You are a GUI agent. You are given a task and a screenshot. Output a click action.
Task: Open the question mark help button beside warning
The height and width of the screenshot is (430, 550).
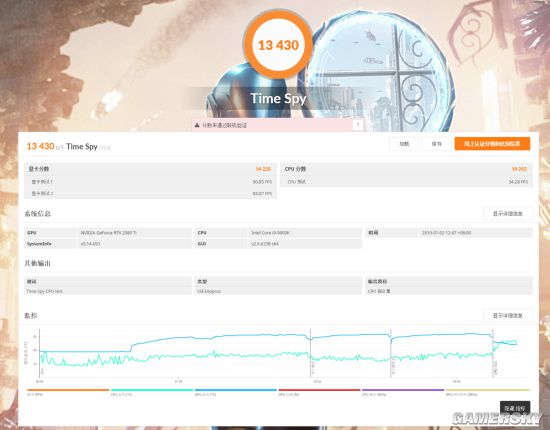pos(358,125)
